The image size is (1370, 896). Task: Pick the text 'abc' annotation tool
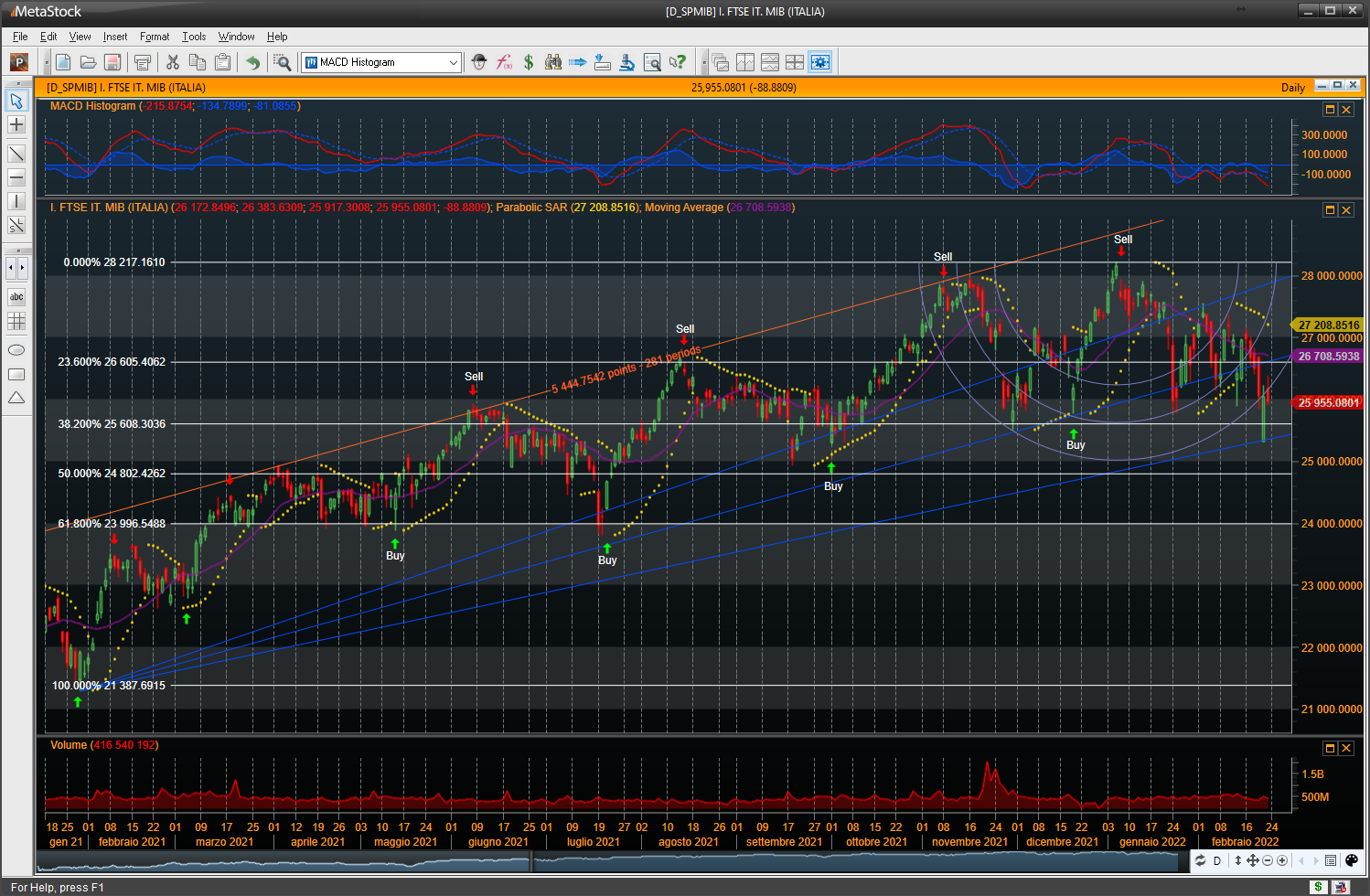(16, 297)
